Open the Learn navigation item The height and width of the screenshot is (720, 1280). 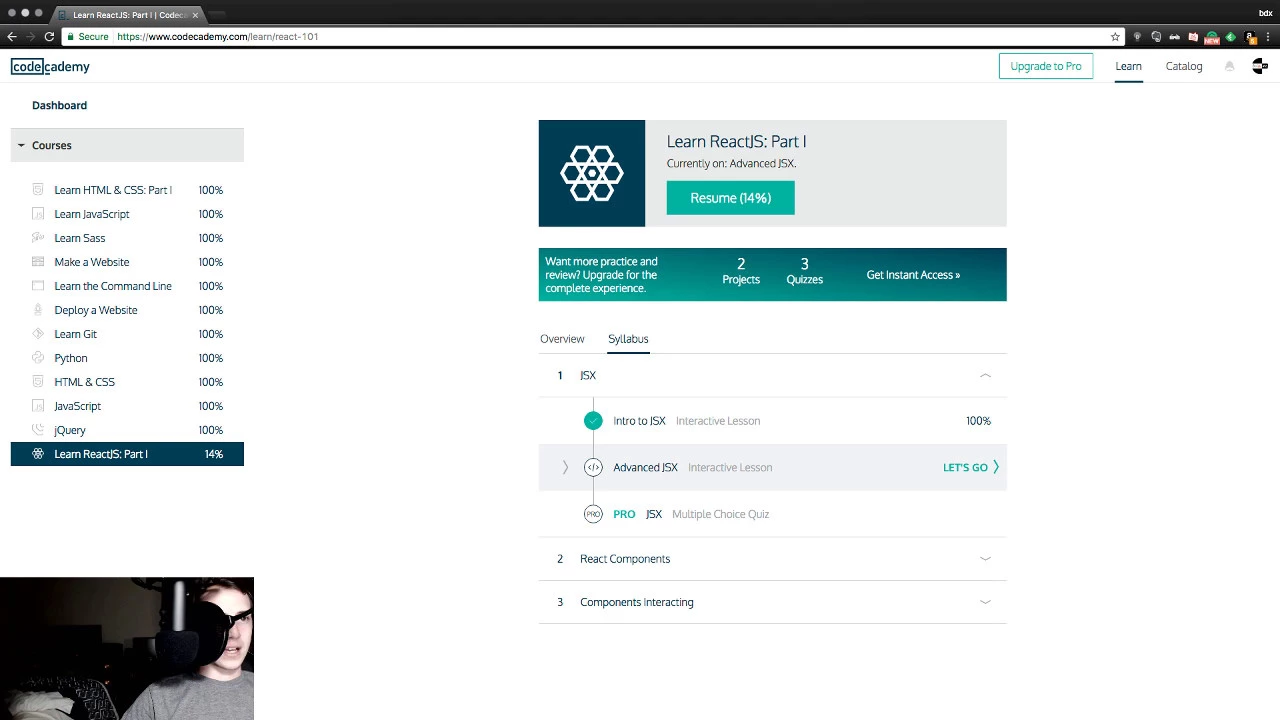[1128, 66]
